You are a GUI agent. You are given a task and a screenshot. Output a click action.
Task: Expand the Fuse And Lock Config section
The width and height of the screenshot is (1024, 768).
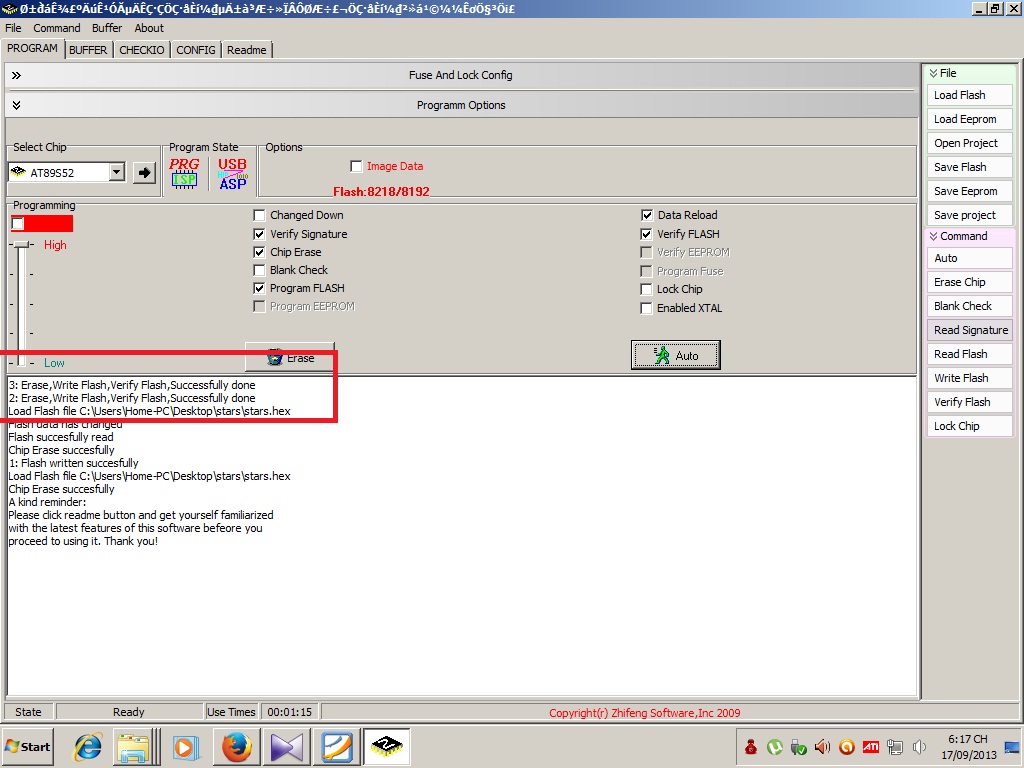(x=16, y=75)
